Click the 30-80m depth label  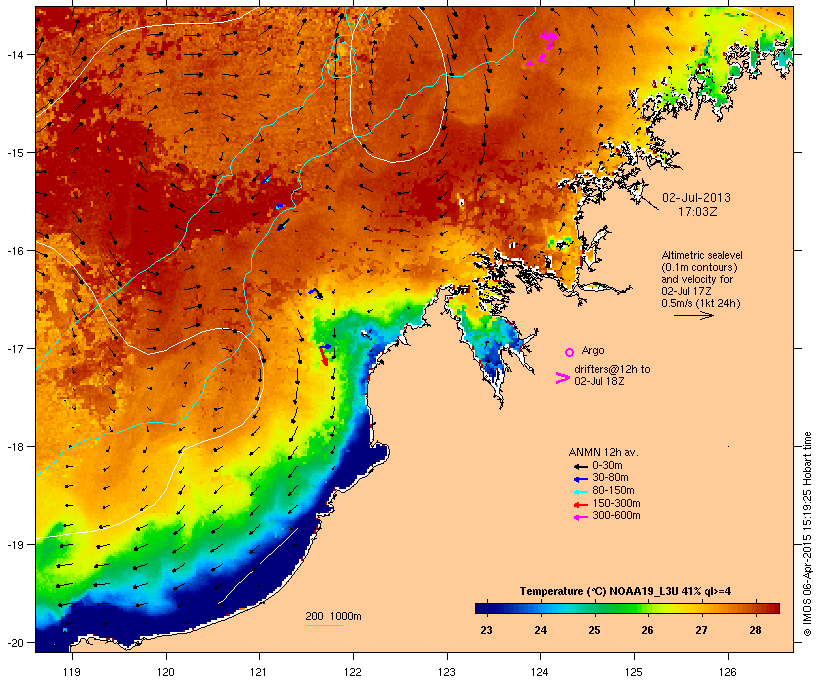click(x=610, y=478)
